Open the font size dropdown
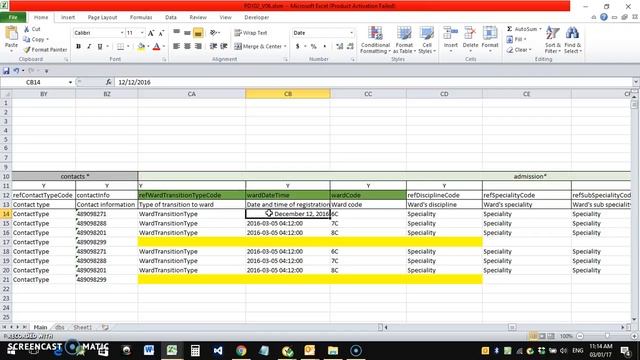 point(142,33)
